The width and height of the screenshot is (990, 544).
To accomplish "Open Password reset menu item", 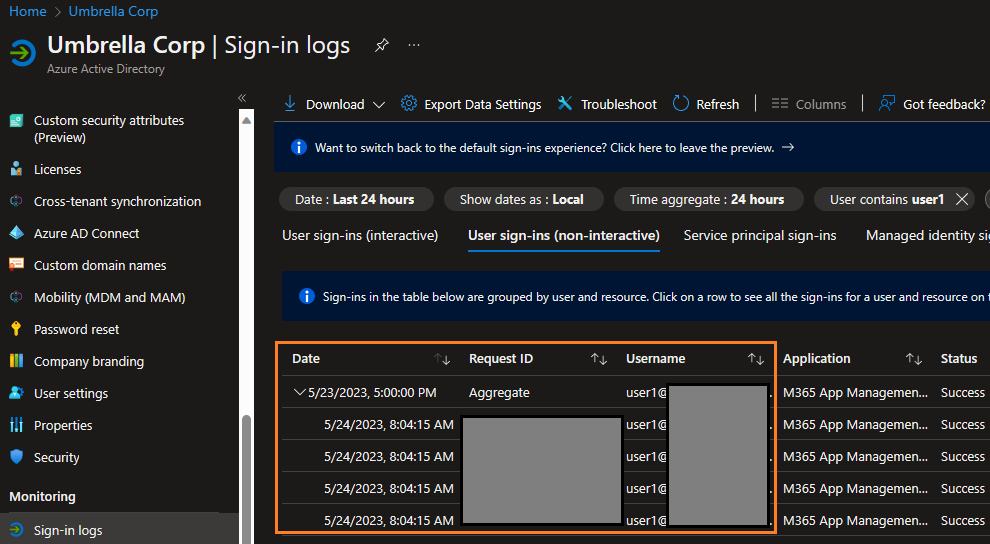I will [x=76, y=329].
